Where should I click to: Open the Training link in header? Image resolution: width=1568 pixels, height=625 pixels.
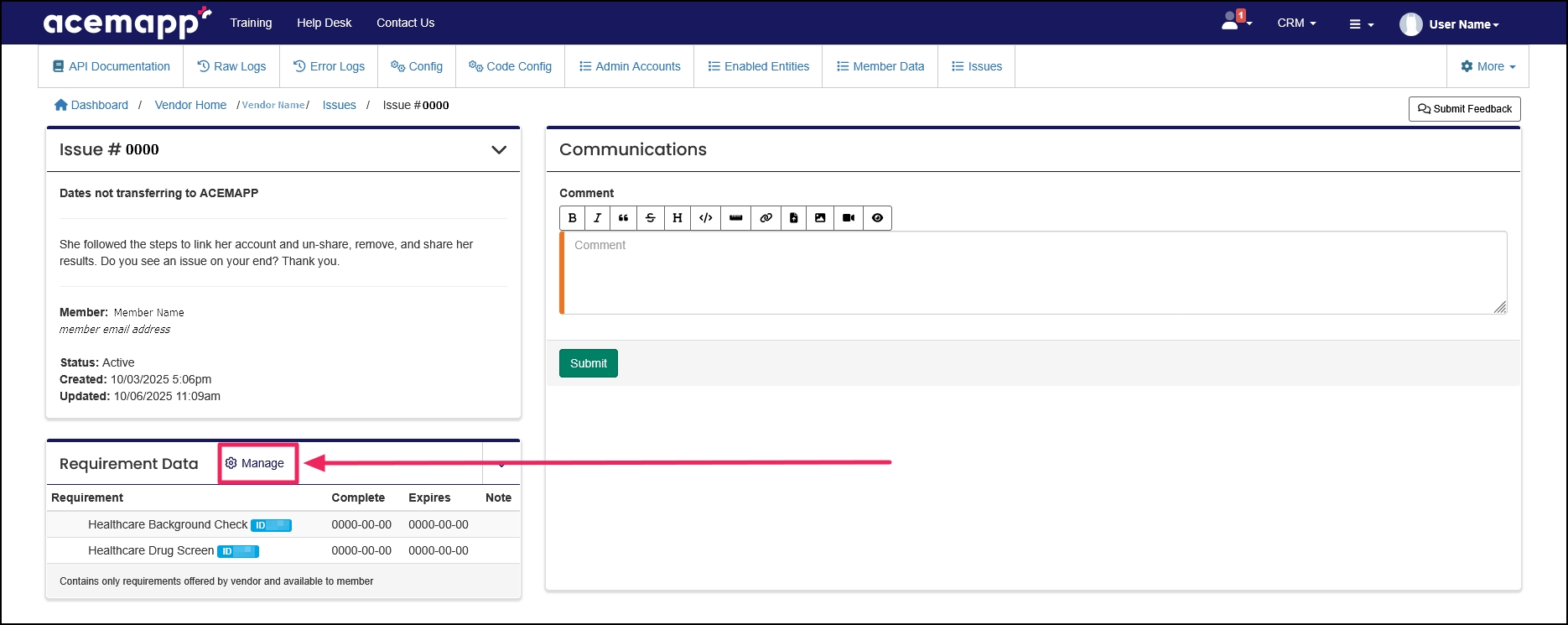click(251, 23)
